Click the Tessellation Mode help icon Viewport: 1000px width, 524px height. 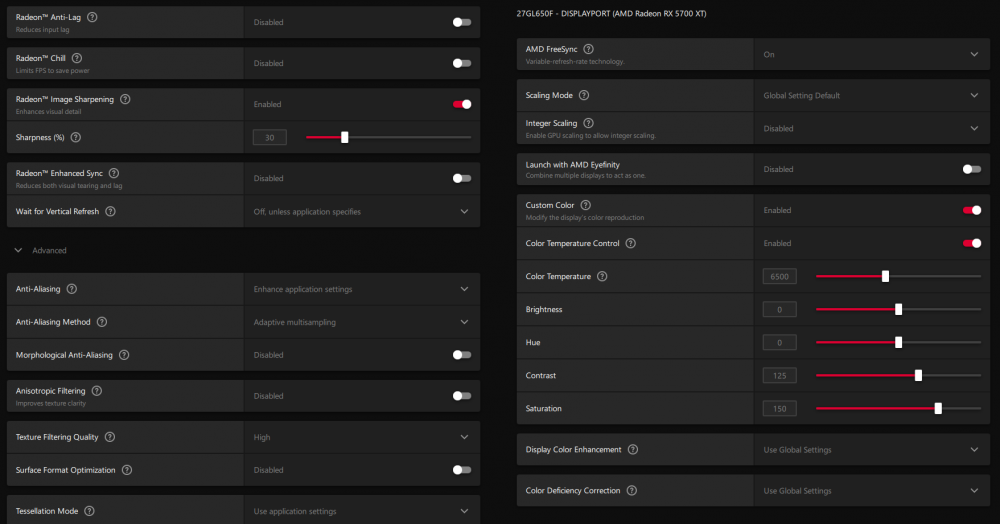click(x=89, y=511)
